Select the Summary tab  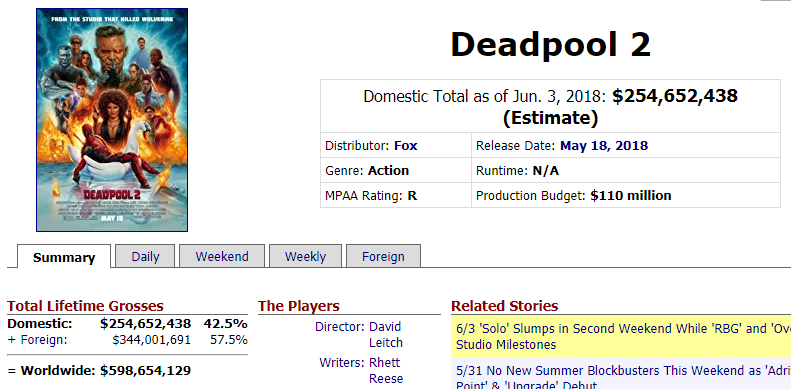(64, 257)
